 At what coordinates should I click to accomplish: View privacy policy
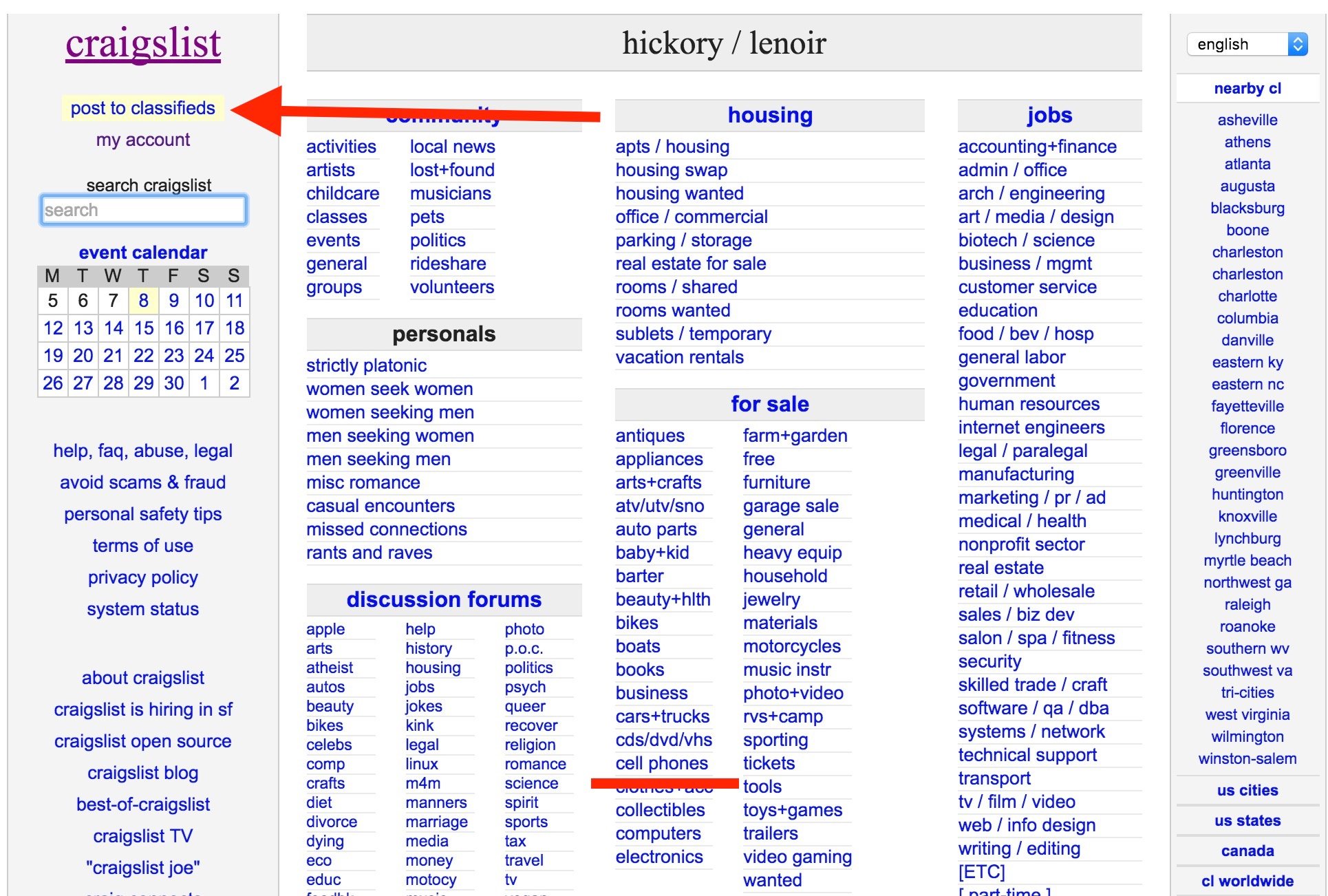tap(143, 577)
